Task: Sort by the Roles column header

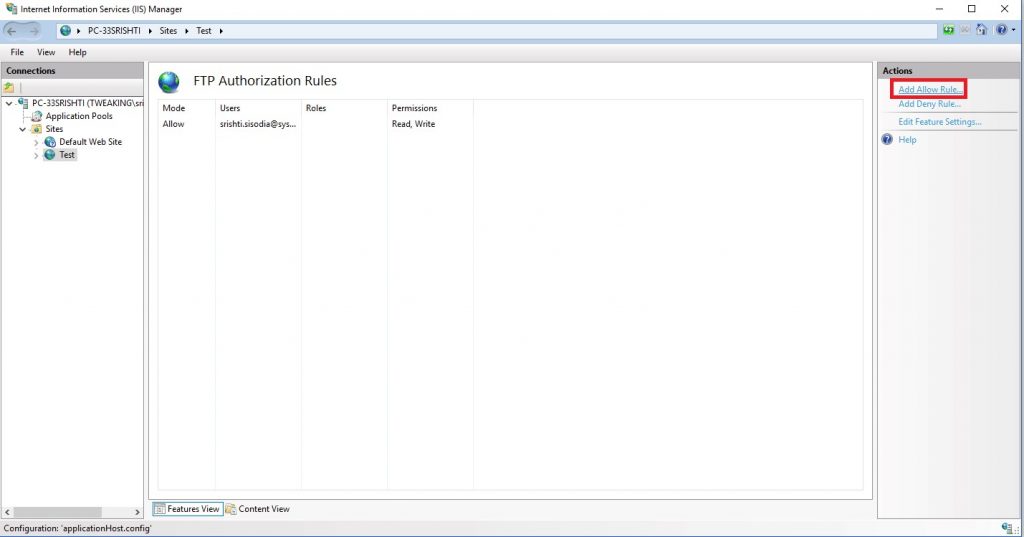Action: tap(344, 108)
